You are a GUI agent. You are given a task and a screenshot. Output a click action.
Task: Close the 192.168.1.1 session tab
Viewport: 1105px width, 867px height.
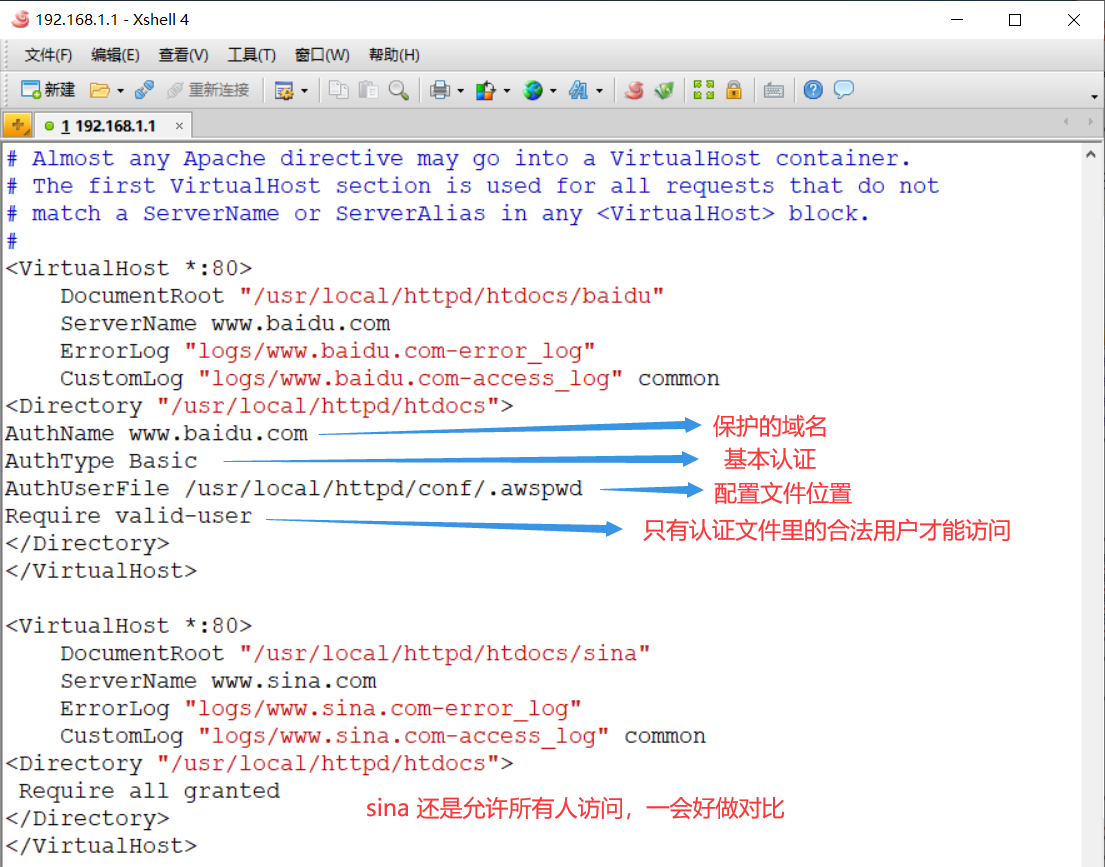pyautogui.click(x=179, y=126)
